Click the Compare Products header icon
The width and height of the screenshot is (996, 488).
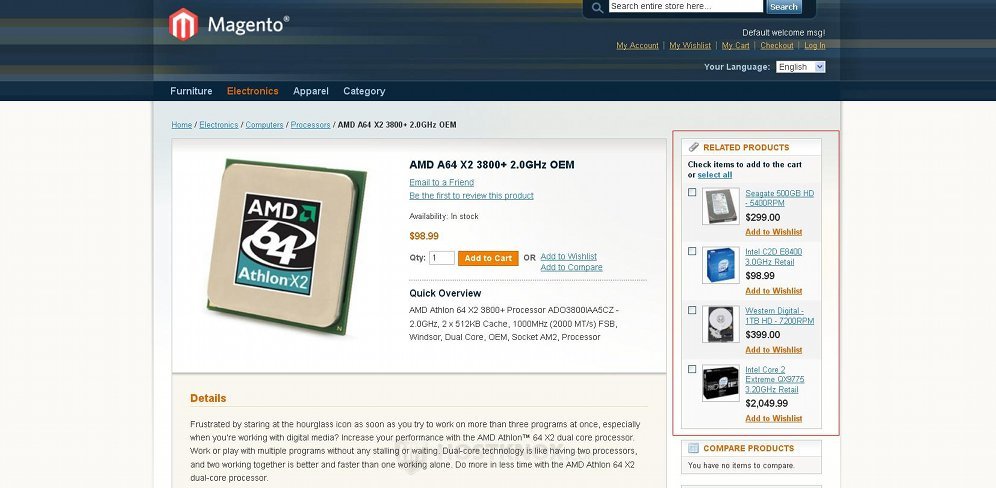point(694,448)
